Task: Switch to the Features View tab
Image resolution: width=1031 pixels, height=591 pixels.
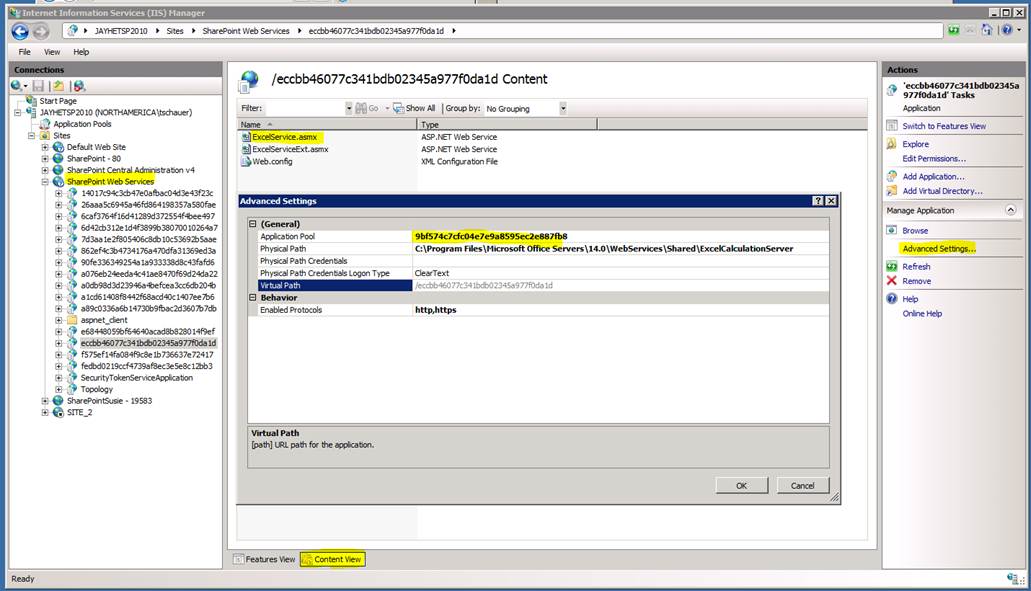Action: 264,559
